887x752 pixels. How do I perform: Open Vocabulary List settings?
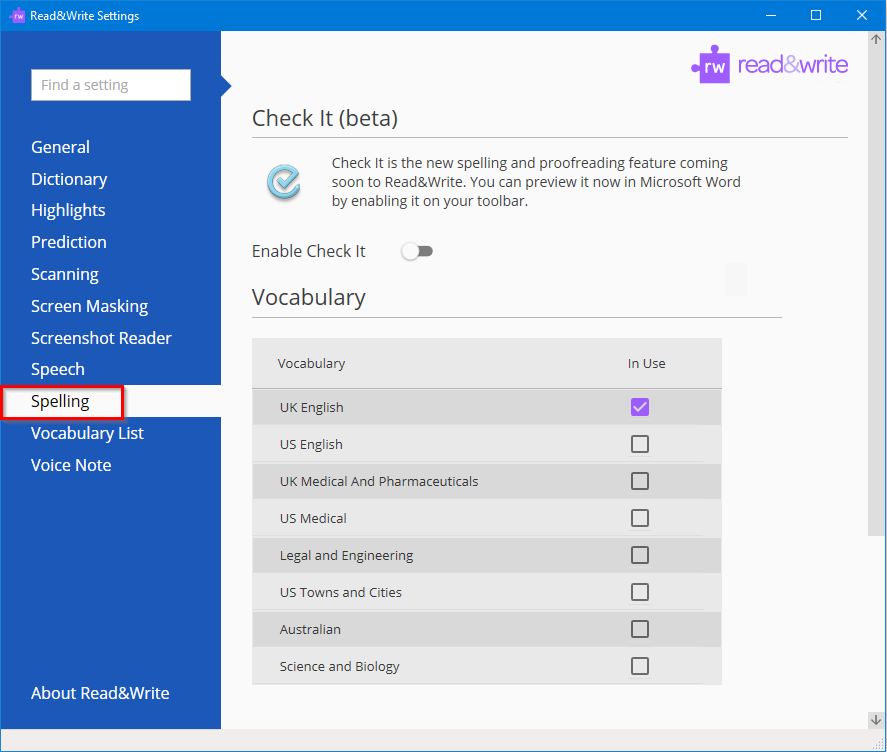tap(87, 433)
